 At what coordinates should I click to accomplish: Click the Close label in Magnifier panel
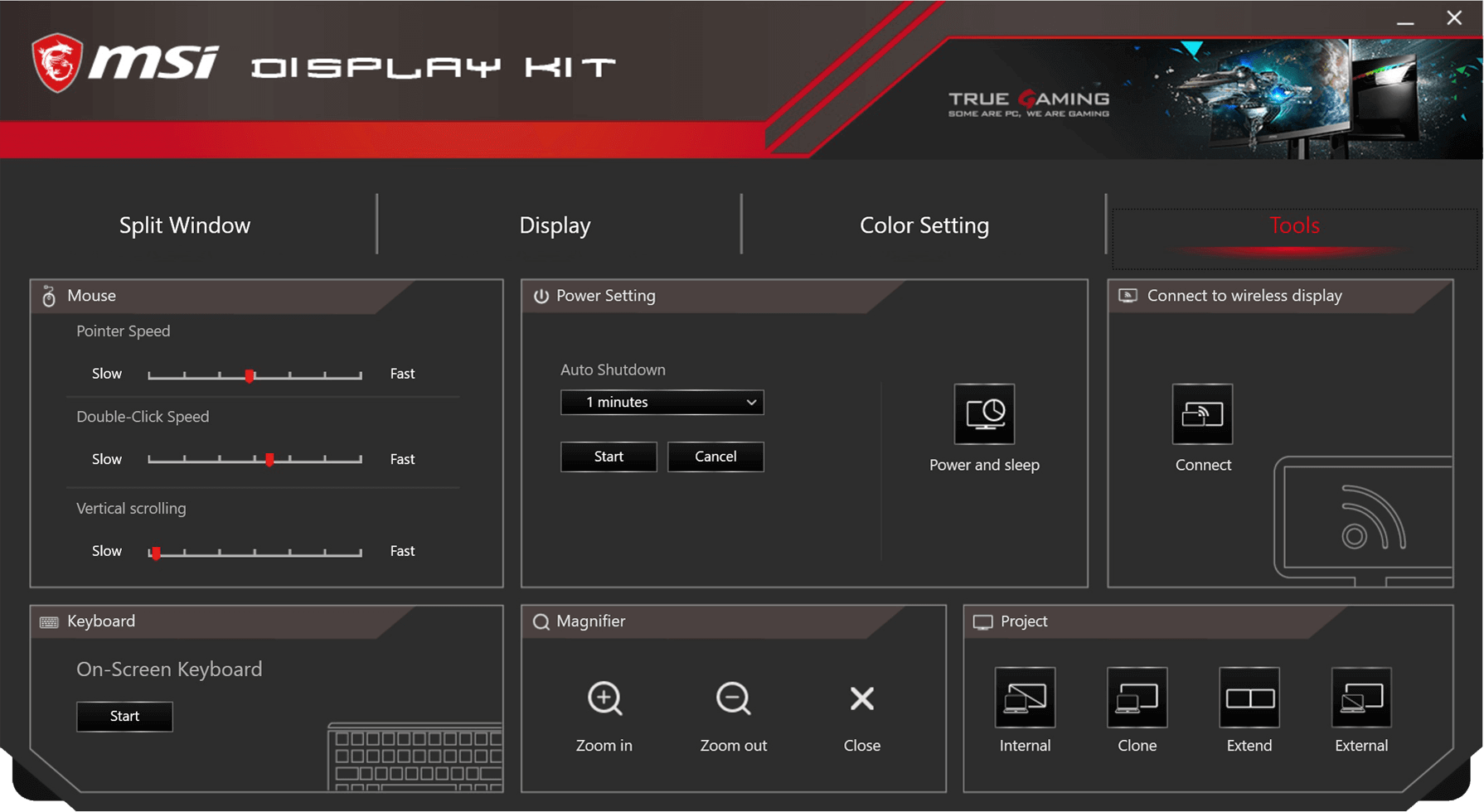coord(862,746)
